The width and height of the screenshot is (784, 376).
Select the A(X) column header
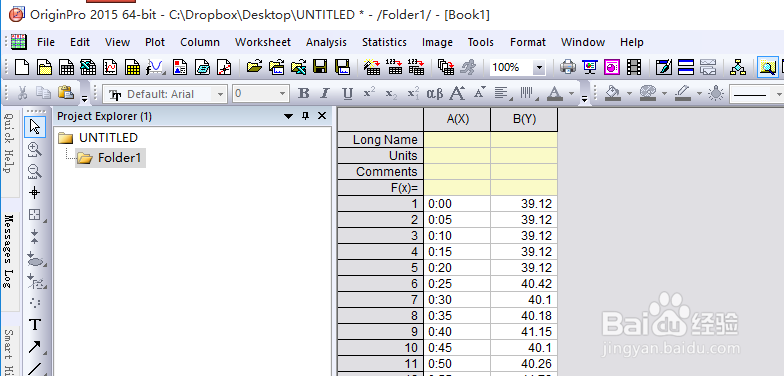457,120
